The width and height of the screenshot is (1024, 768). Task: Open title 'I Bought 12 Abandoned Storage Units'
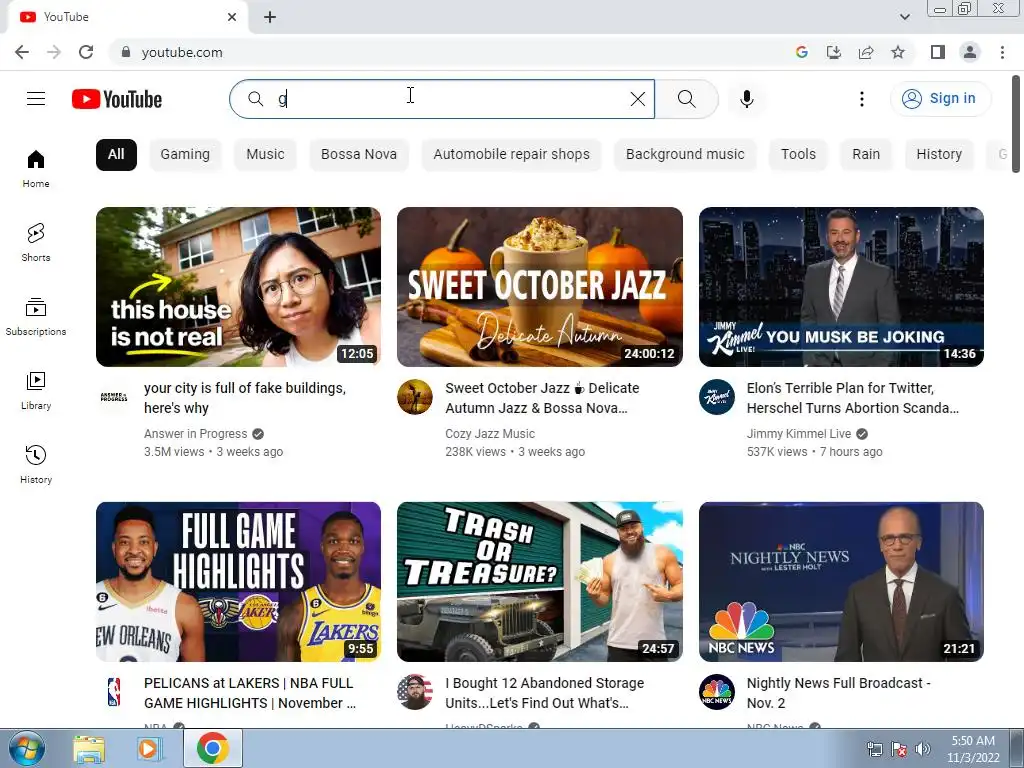click(x=545, y=693)
